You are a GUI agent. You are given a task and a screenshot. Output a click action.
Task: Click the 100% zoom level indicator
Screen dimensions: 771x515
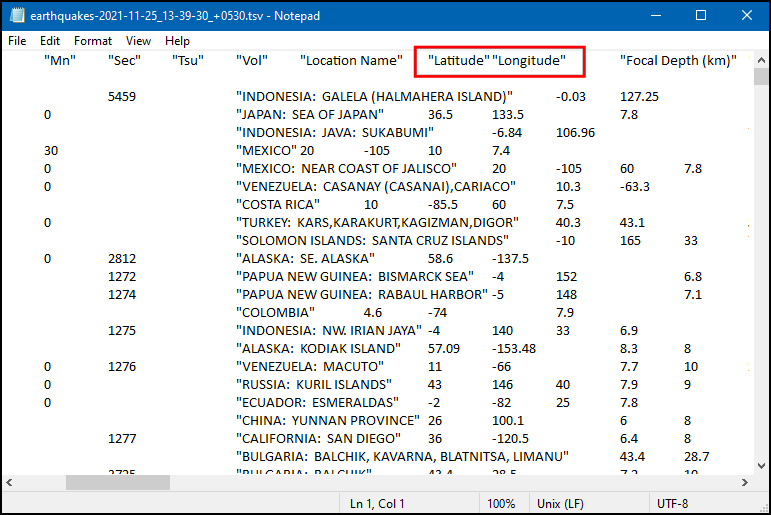[x=501, y=502]
